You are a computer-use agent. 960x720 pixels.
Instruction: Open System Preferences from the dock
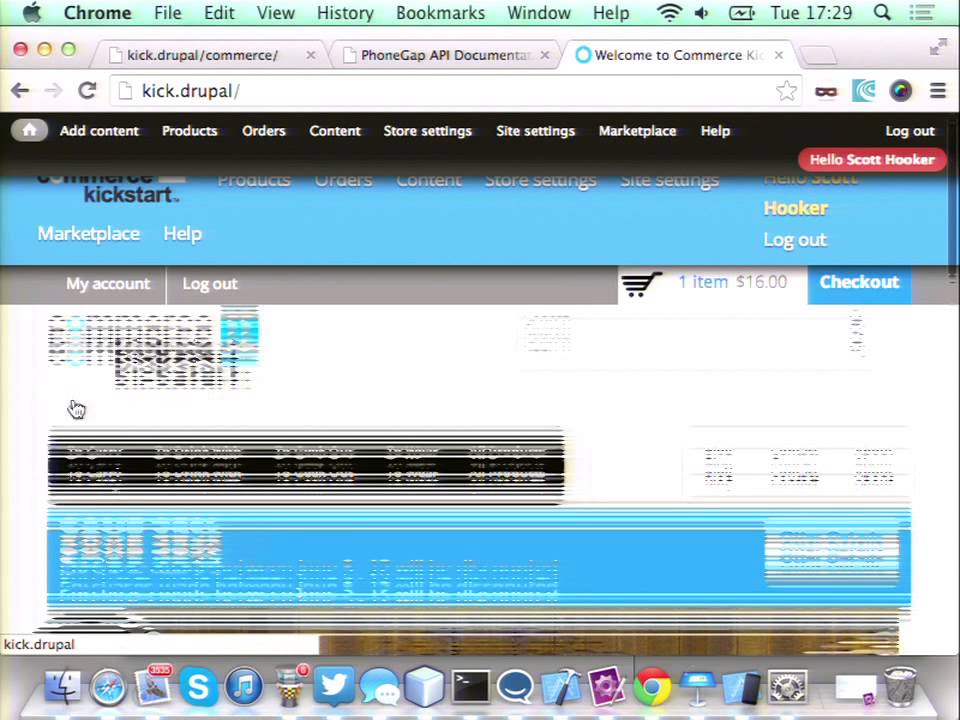coord(787,686)
